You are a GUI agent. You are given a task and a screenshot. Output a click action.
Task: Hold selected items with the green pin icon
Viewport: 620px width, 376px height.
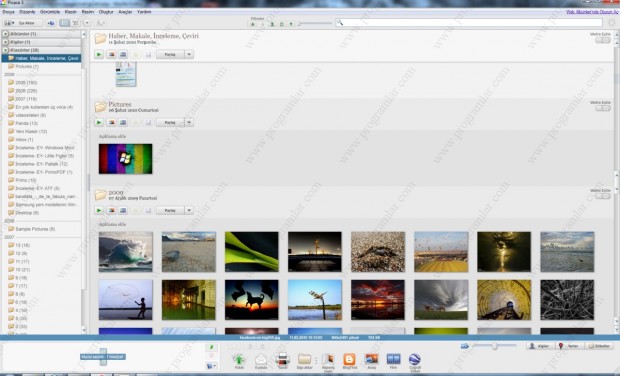212,347
